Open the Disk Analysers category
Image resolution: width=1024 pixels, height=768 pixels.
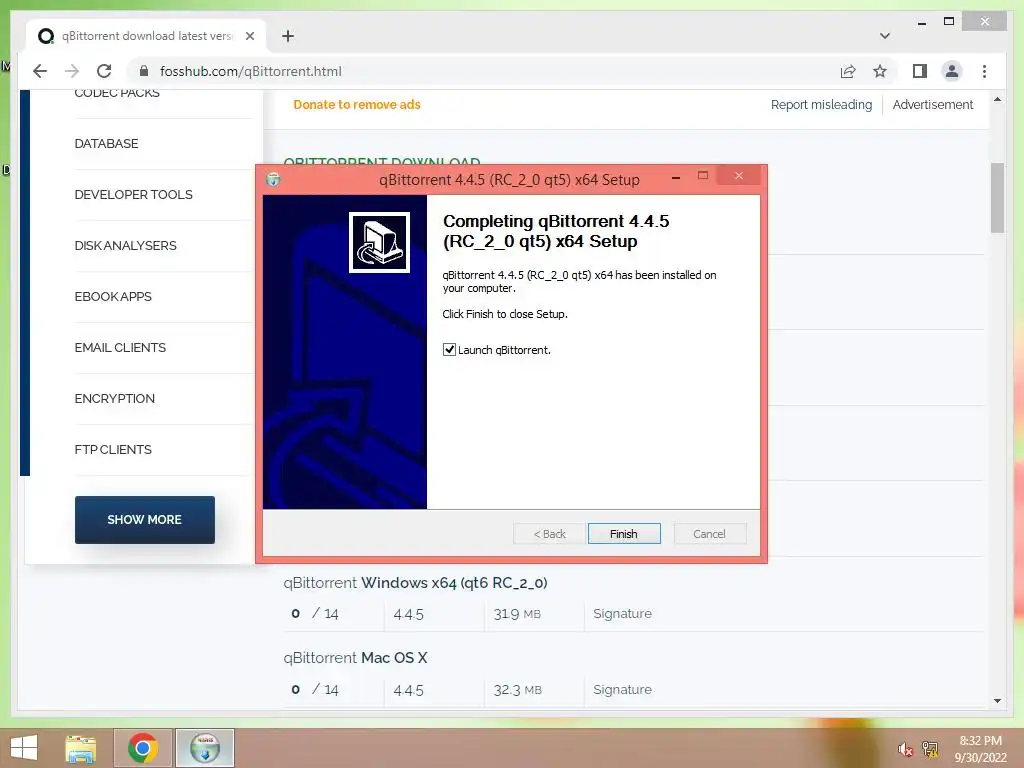tap(125, 246)
